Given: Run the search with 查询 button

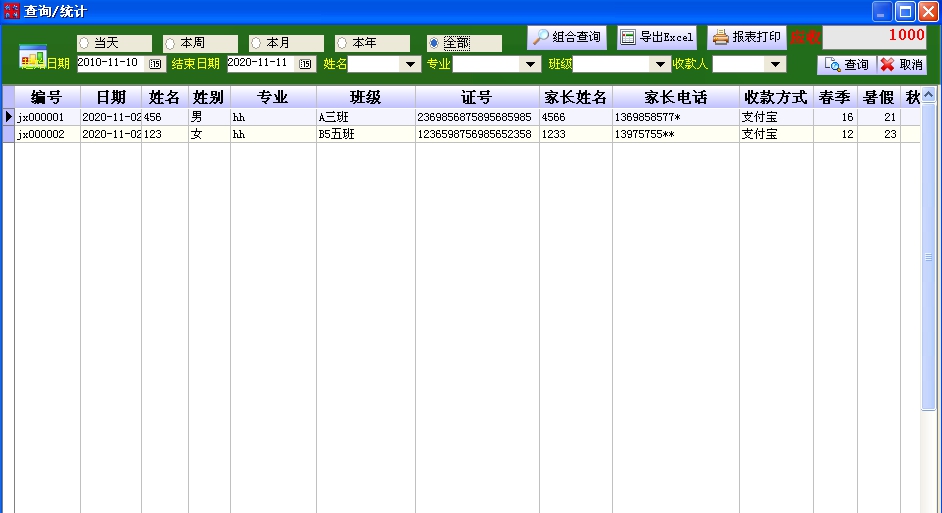Looking at the screenshot, I should pyautogui.click(x=846, y=64).
